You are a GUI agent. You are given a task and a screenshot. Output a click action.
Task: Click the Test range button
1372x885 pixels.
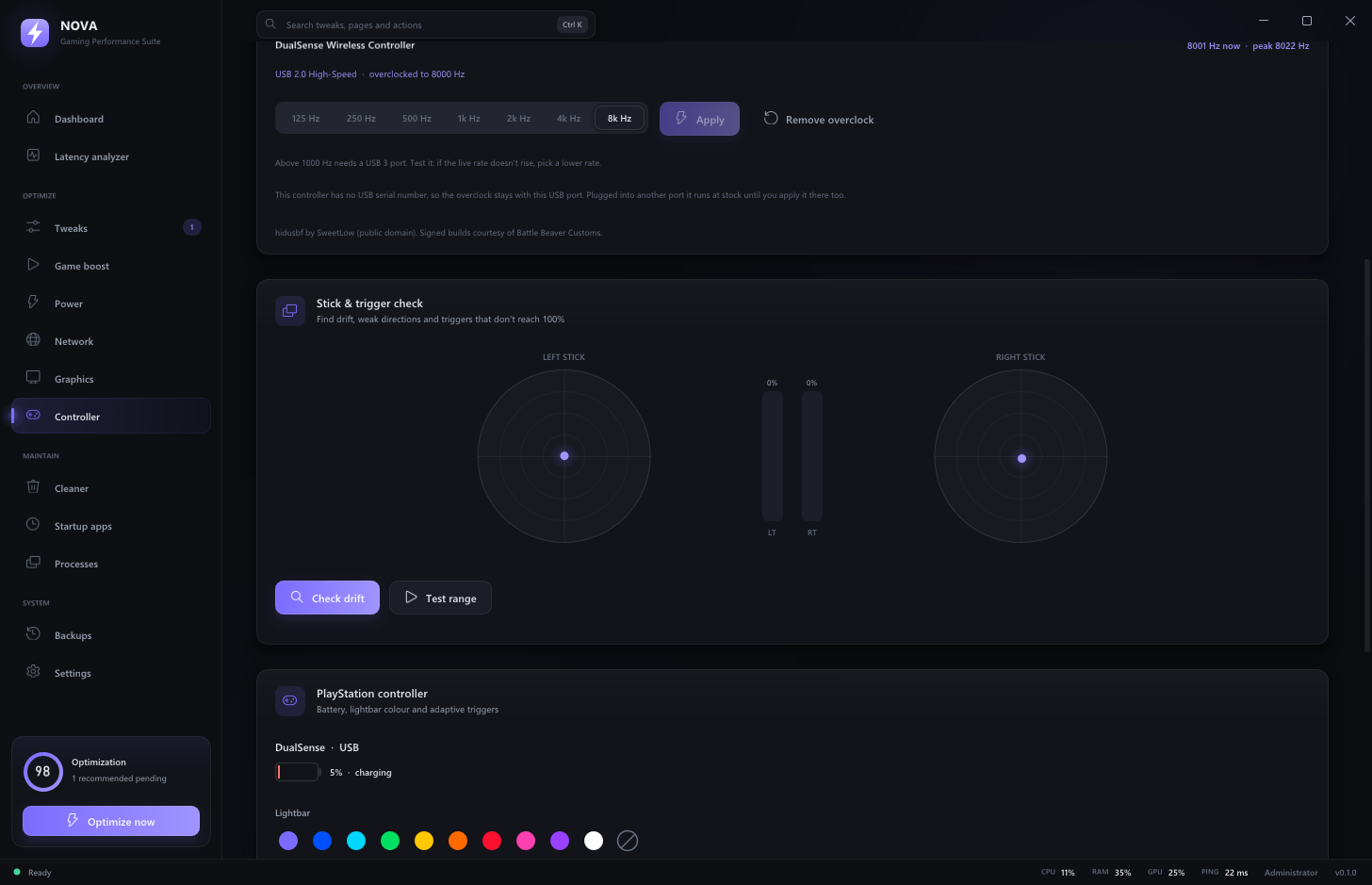click(440, 598)
